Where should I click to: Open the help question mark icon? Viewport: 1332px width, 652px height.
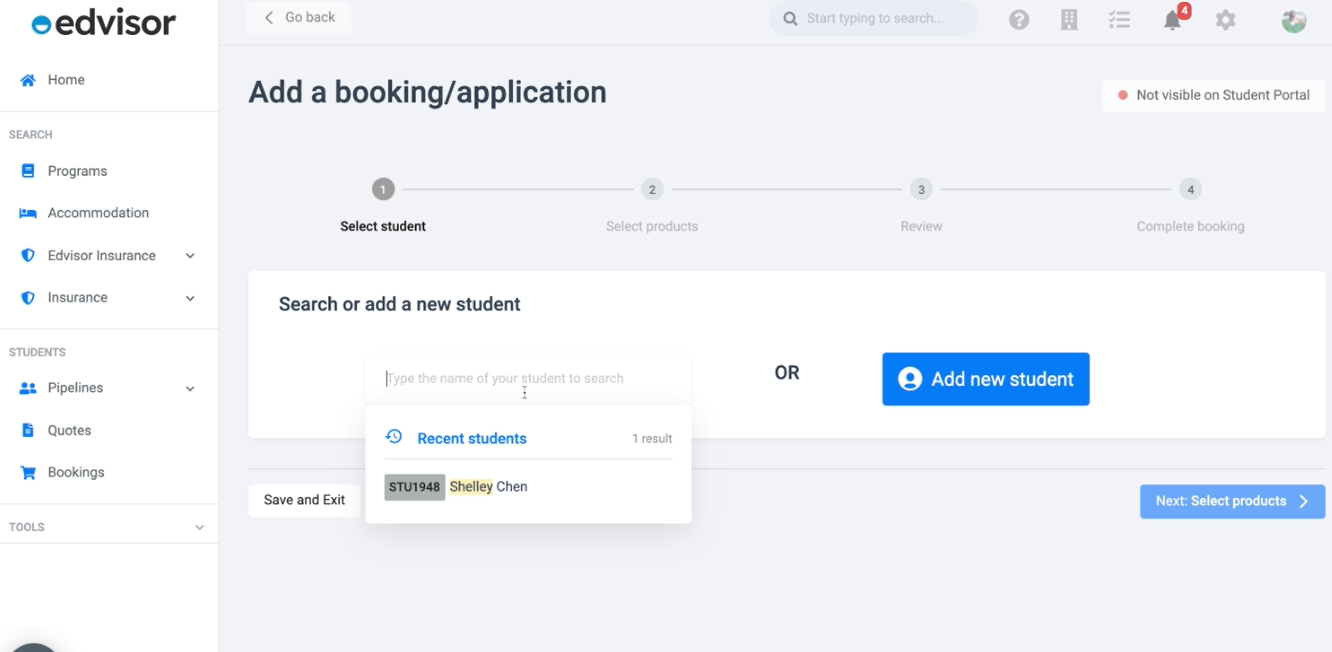[1019, 20]
